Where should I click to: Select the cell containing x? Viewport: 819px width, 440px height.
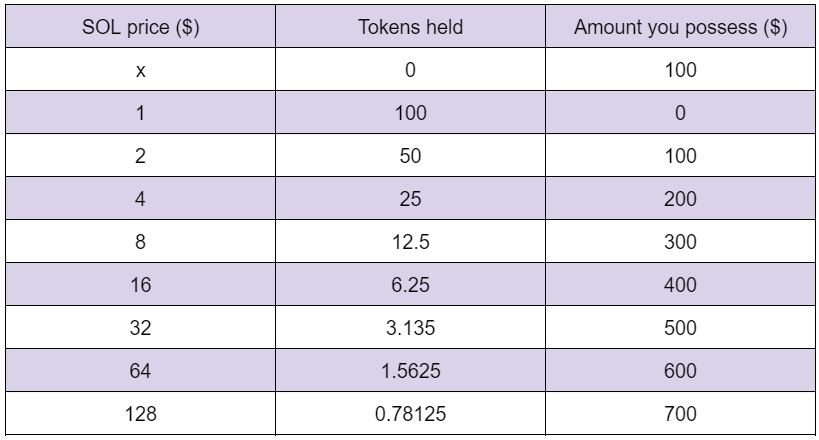(141, 70)
